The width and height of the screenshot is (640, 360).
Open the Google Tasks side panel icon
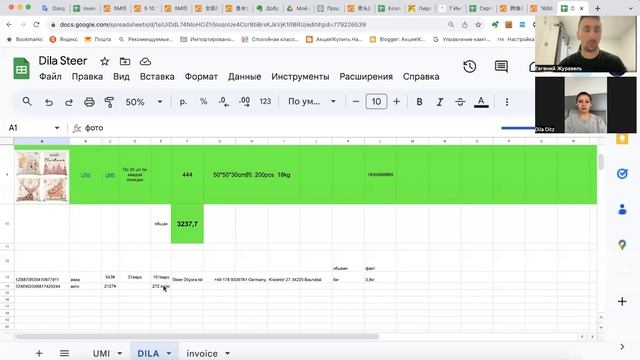tap(622, 174)
